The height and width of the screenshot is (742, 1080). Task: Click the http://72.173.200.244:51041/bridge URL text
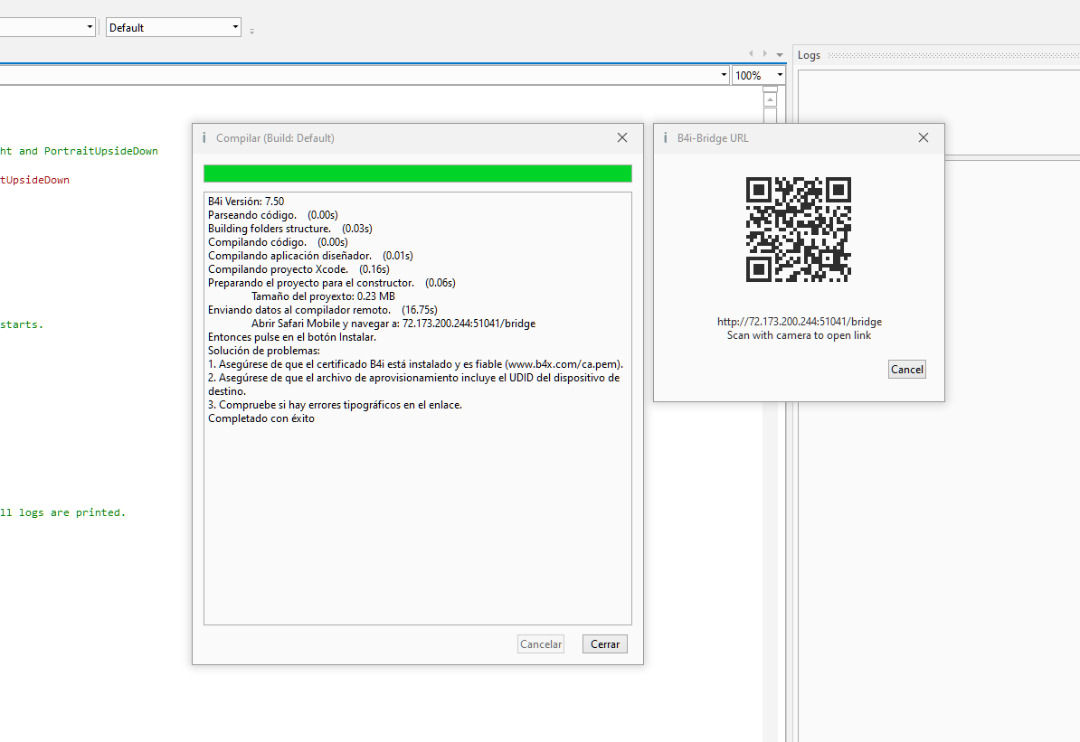(799, 322)
